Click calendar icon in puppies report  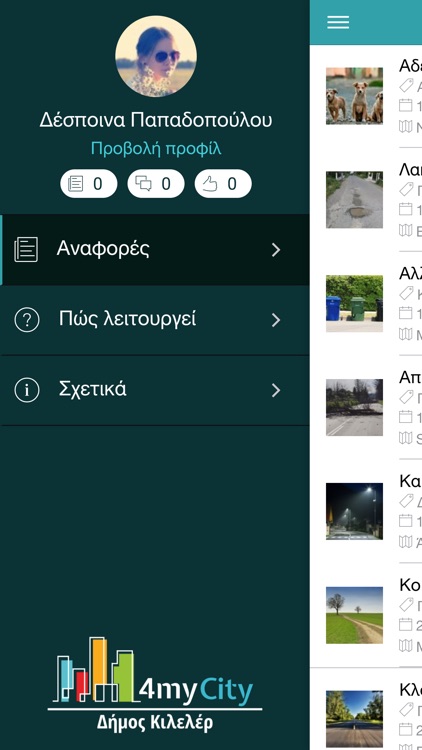coord(406,105)
